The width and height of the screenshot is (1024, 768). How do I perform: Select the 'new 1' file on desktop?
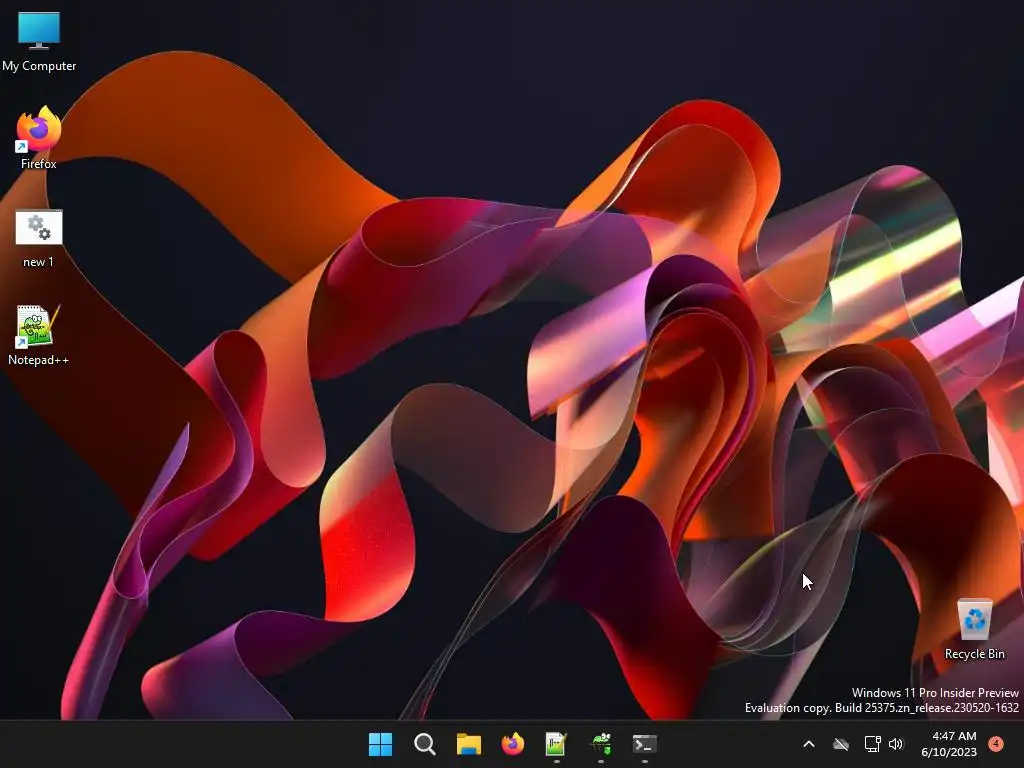pyautogui.click(x=39, y=239)
